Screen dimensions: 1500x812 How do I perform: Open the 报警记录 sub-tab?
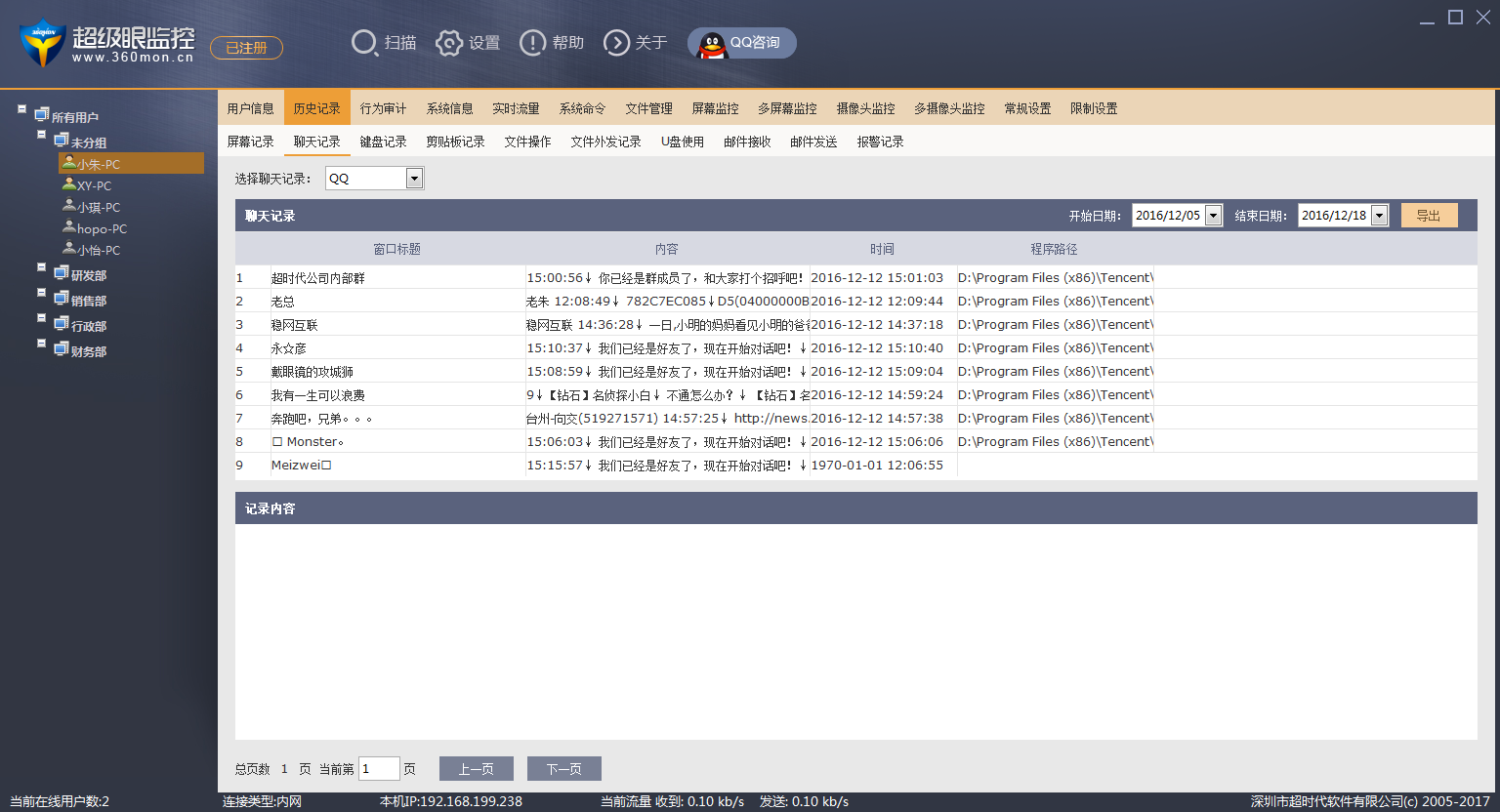881,142
